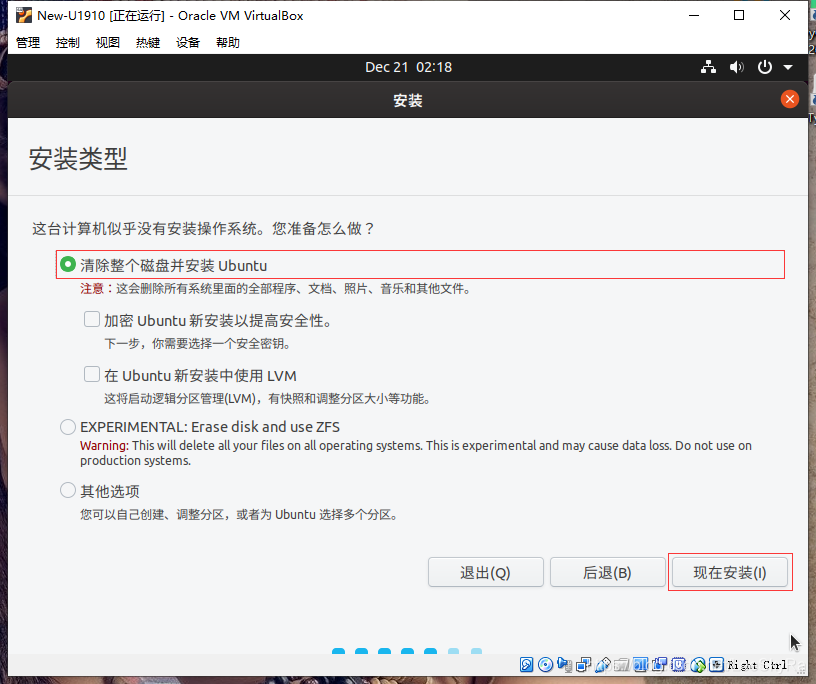Click the LVM description text line

pyautogui.click(x=267, y=399)
